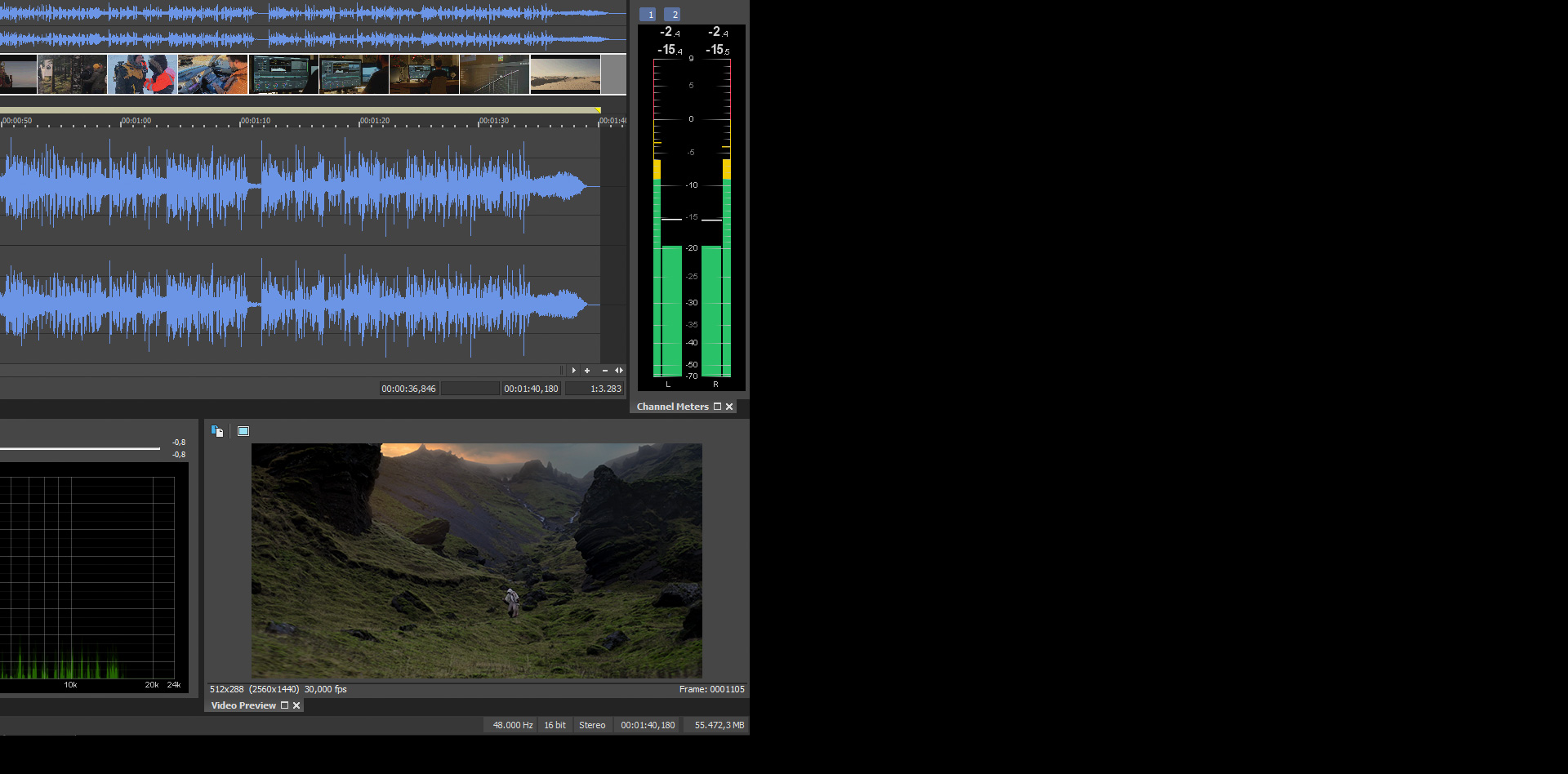Viewport: 1568px width, 774px height.
Task: Click the 48.000 Hz sample rate field
Action: coord(512,725)
